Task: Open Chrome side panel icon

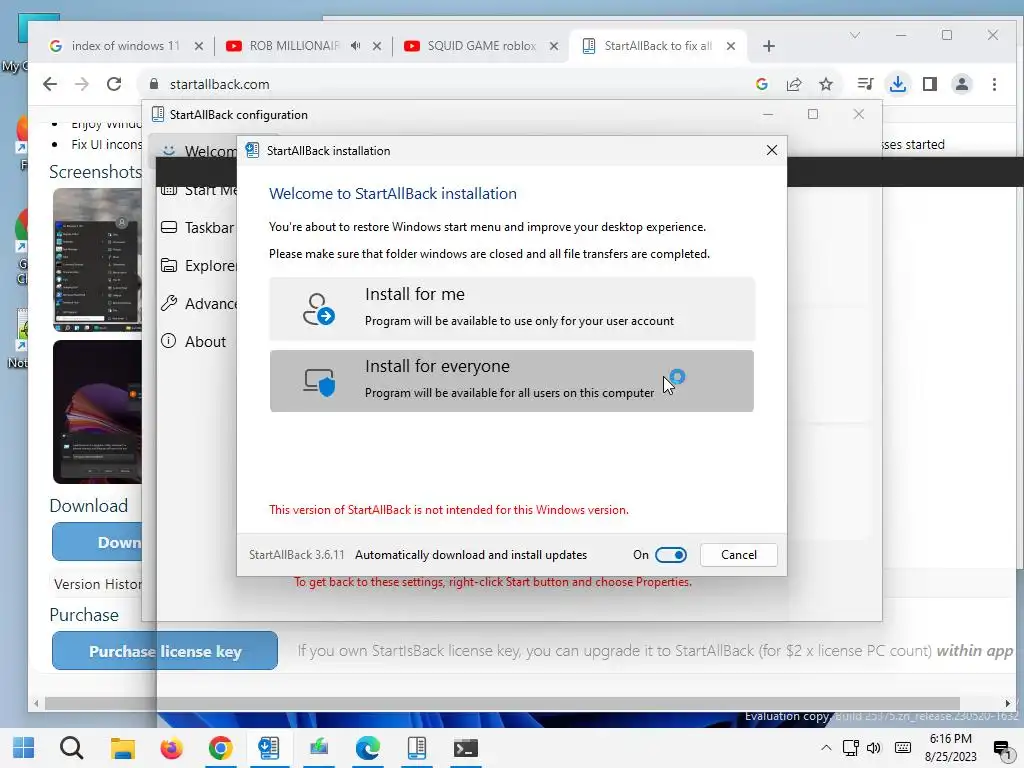Action: pyautogui.click(x=930, y=84)
